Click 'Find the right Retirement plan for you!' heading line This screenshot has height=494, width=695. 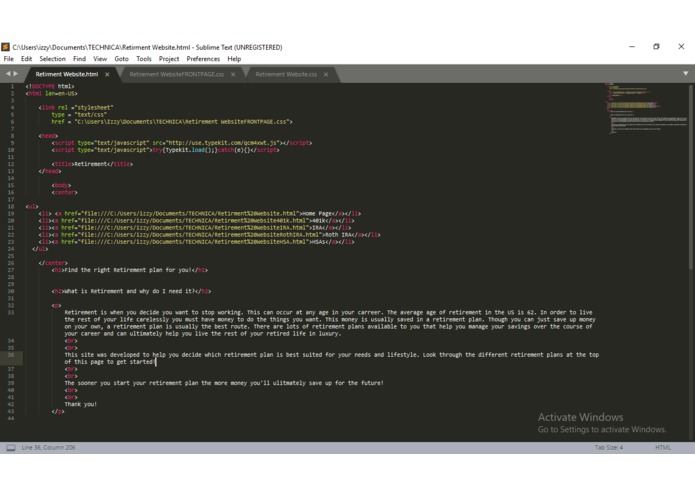pyautogui.click(x=129, y=270)
